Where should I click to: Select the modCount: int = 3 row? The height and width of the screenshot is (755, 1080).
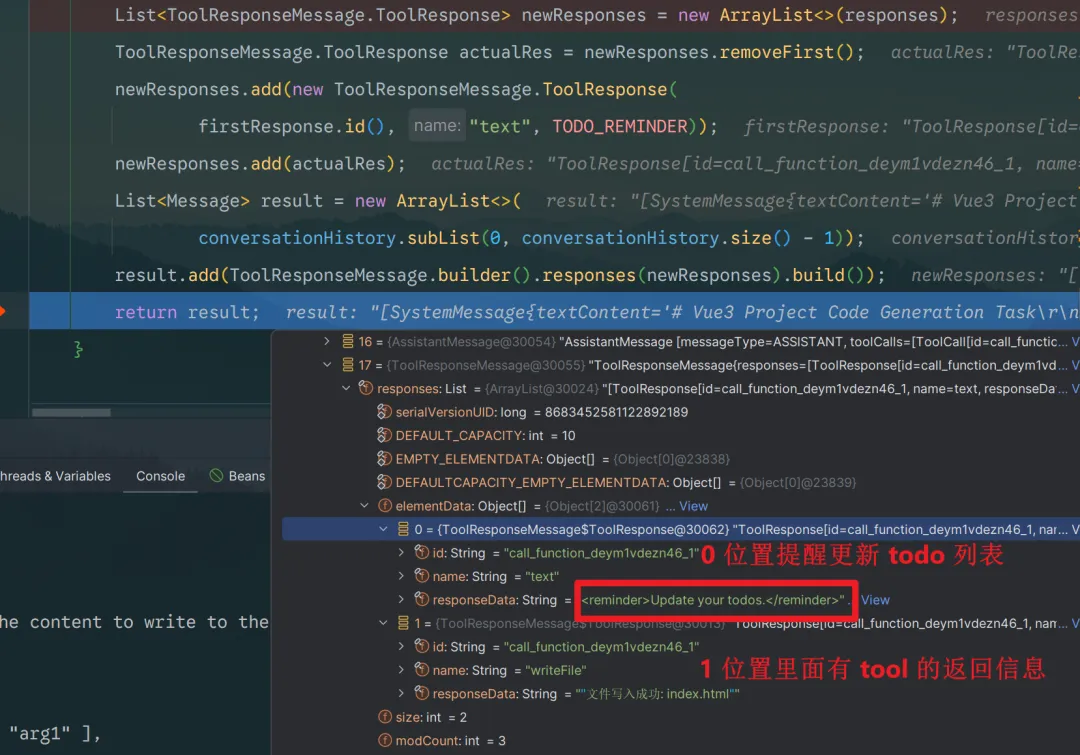442,741
